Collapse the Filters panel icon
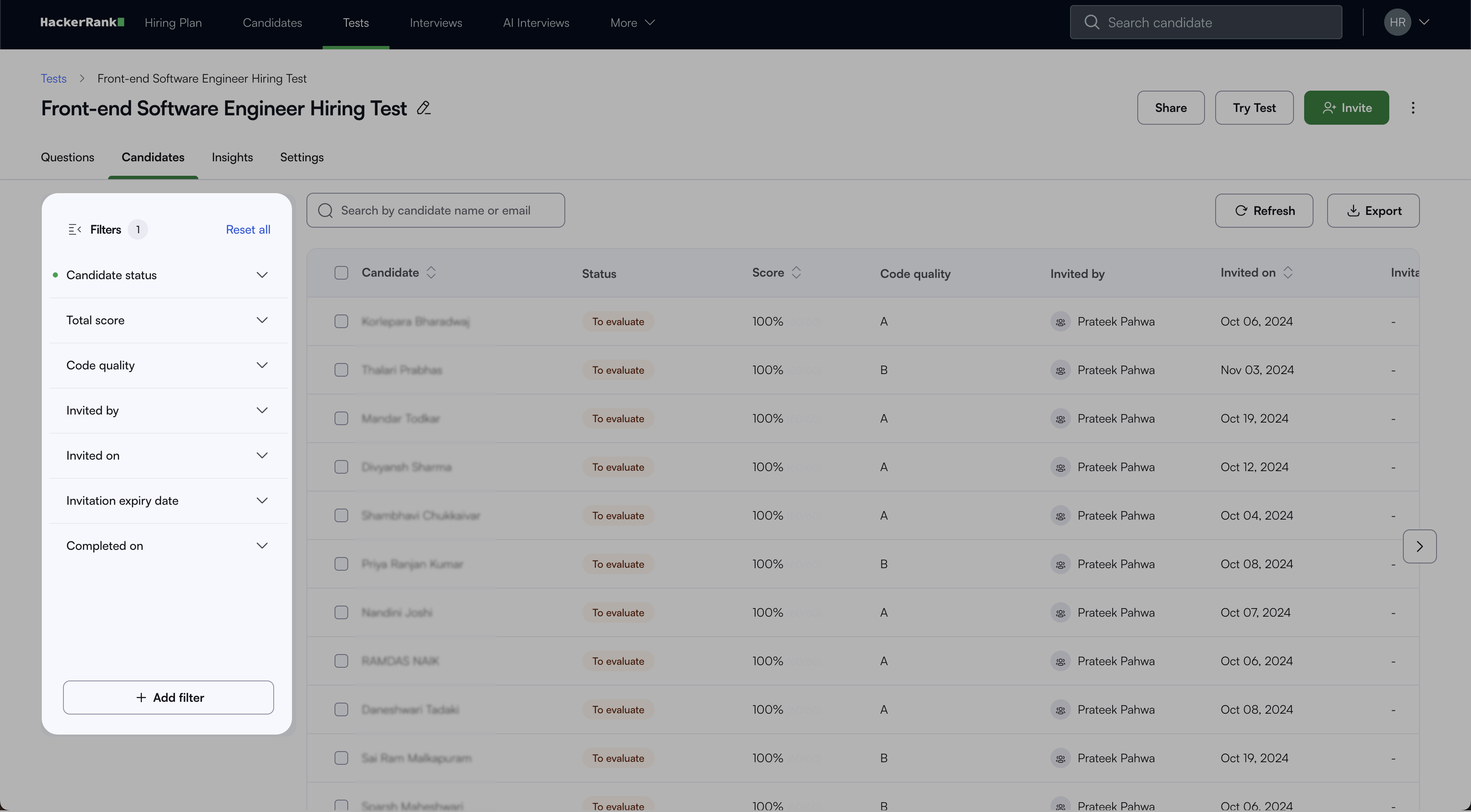Screen dimensions: 1471x812 [74, 229]
